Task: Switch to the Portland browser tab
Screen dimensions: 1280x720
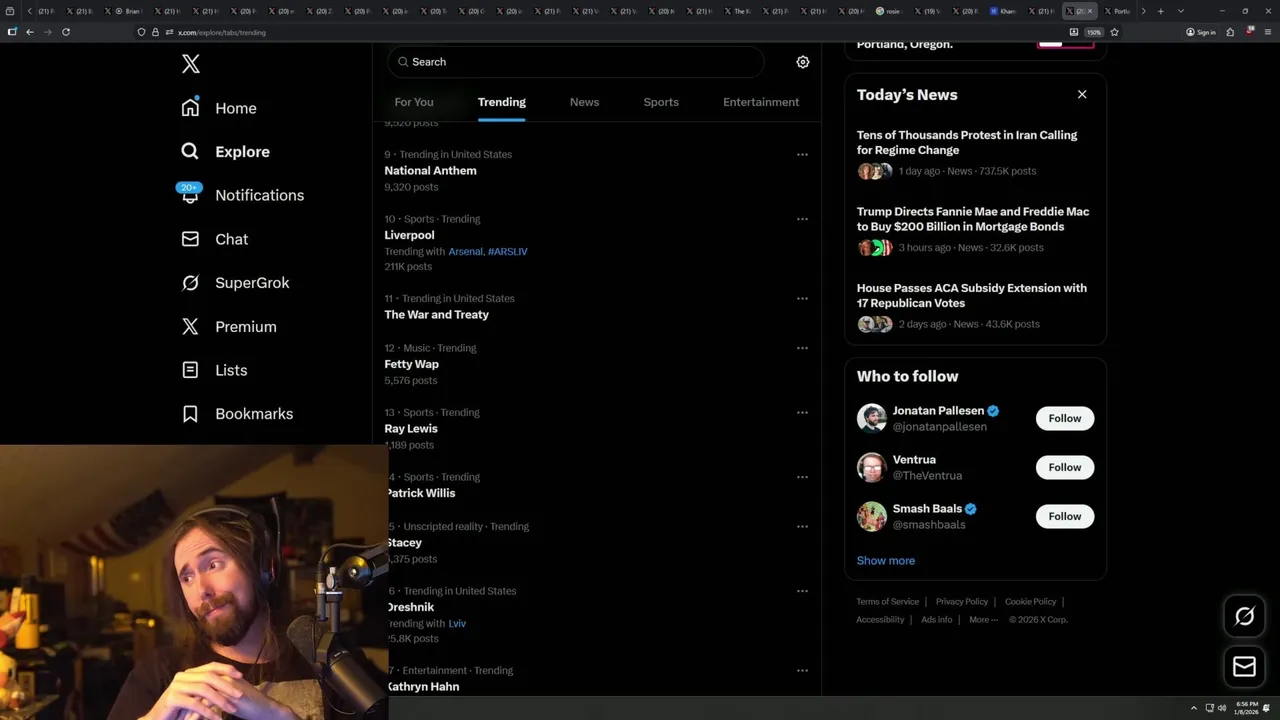Action: coord(1118,11)
